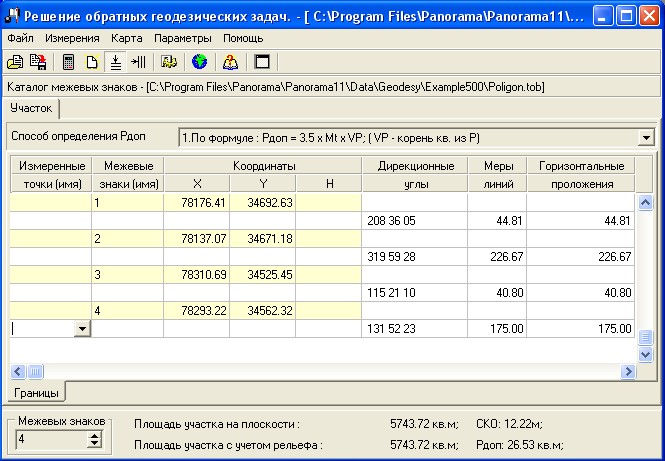
Task: Toggle the arrow-down-to-lines toolbar button
Action: coord(116,63)
